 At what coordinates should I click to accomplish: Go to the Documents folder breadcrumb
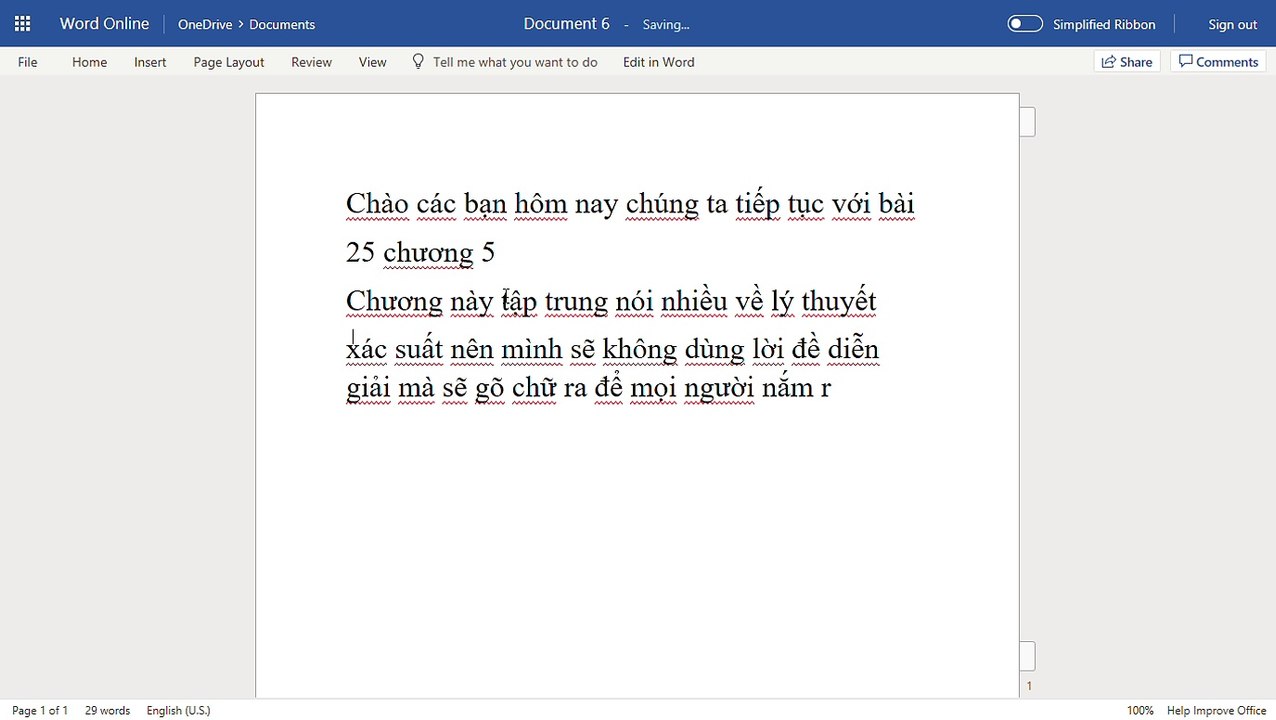[x=282, y=24]
